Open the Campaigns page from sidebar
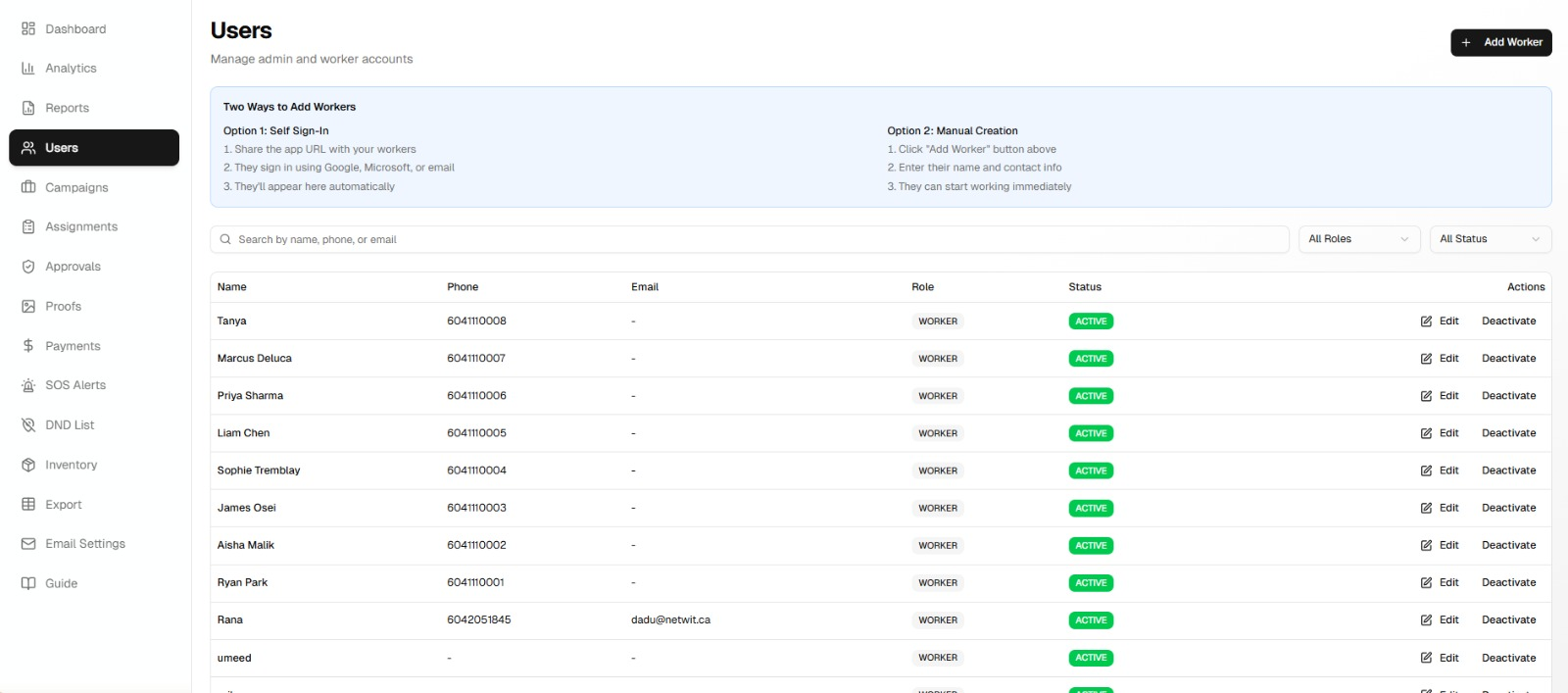Image resolution: width=1568 pixels, height=693 pixels. coord(76,187)
